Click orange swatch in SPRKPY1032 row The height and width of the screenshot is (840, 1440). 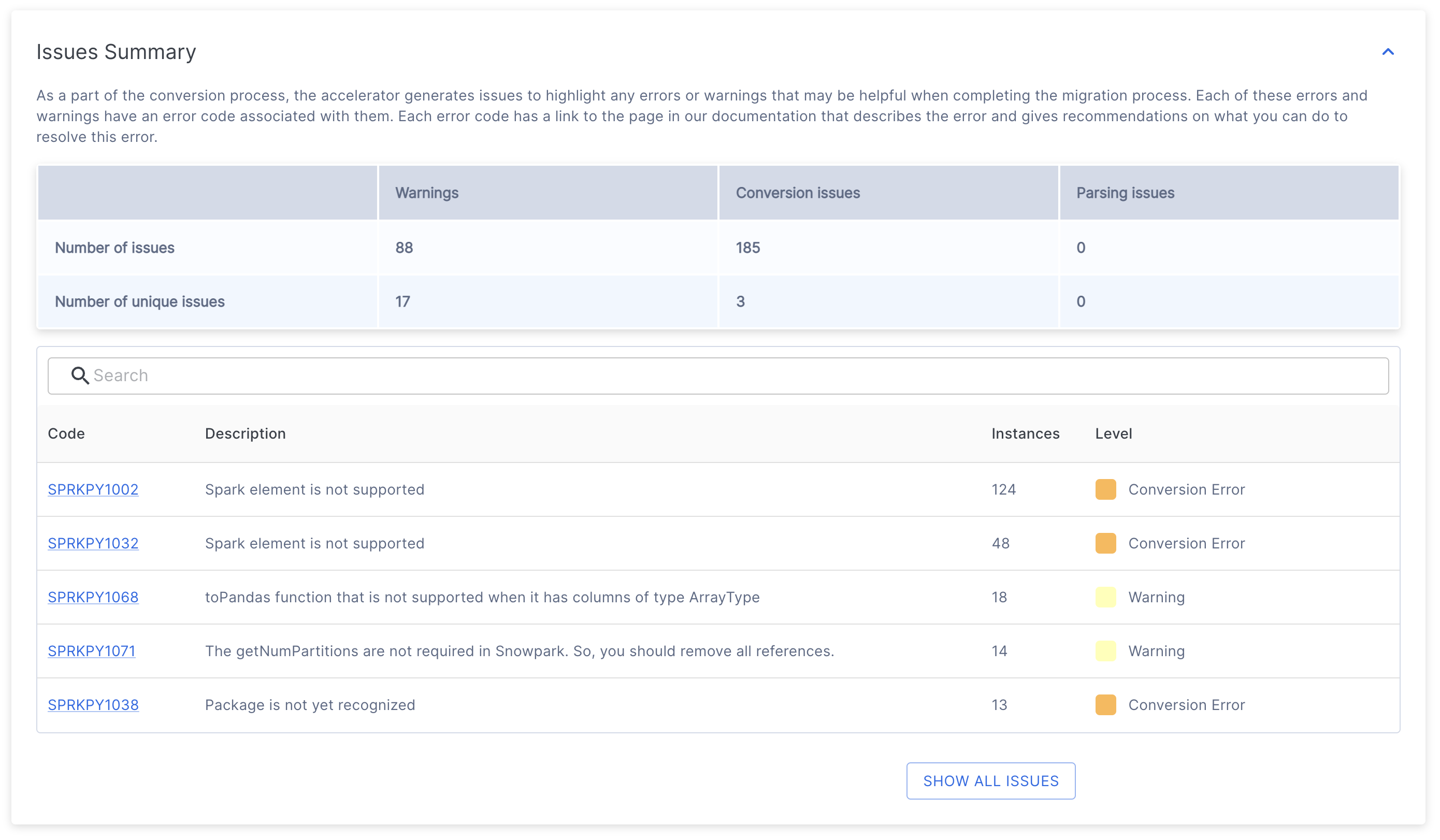[1105, 543]
